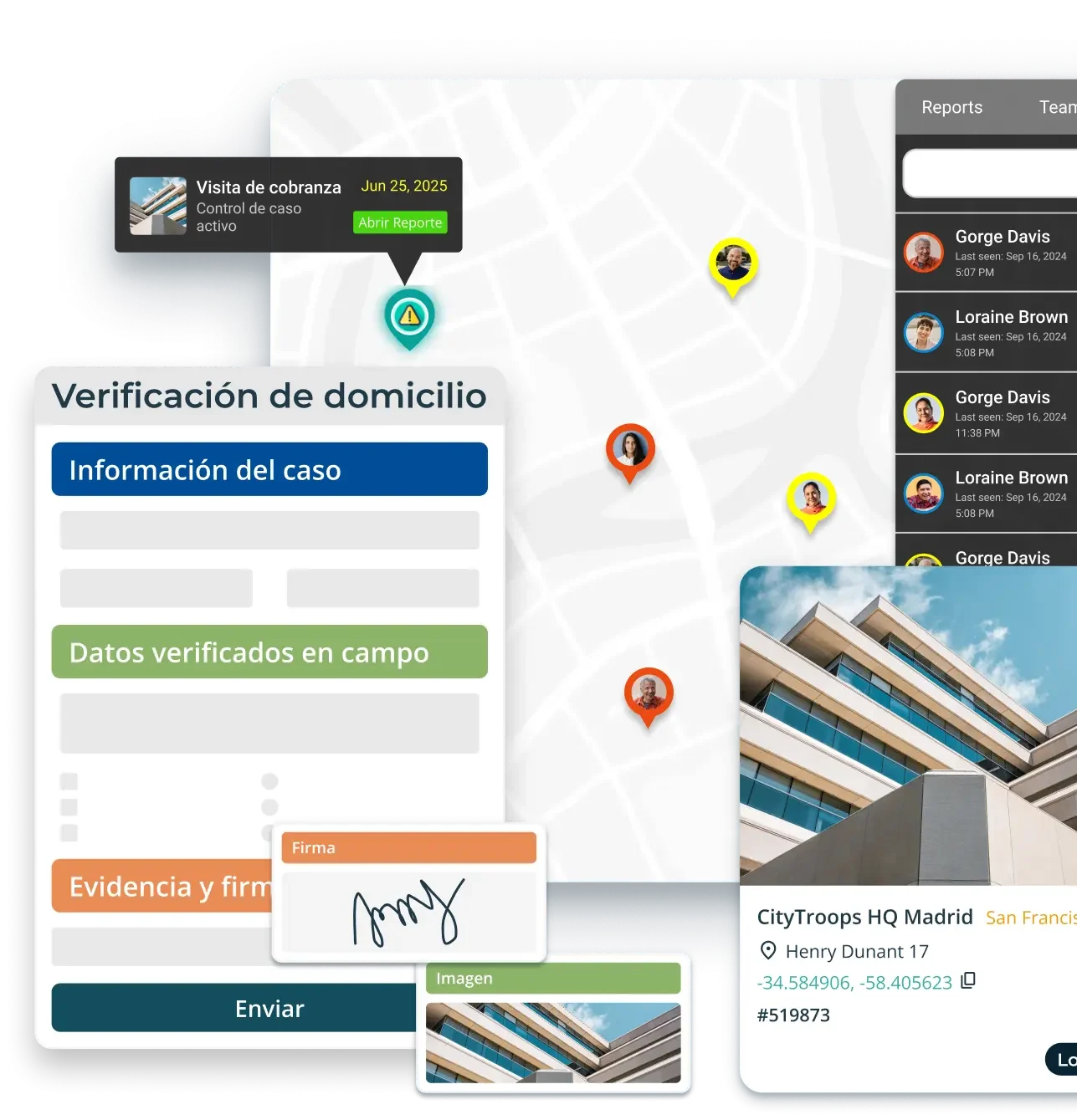Click Gorge Davis avatar seen at 5:07 PM
The height and width of the screenshot is (1120, 1077).
[x=924, y=253]
